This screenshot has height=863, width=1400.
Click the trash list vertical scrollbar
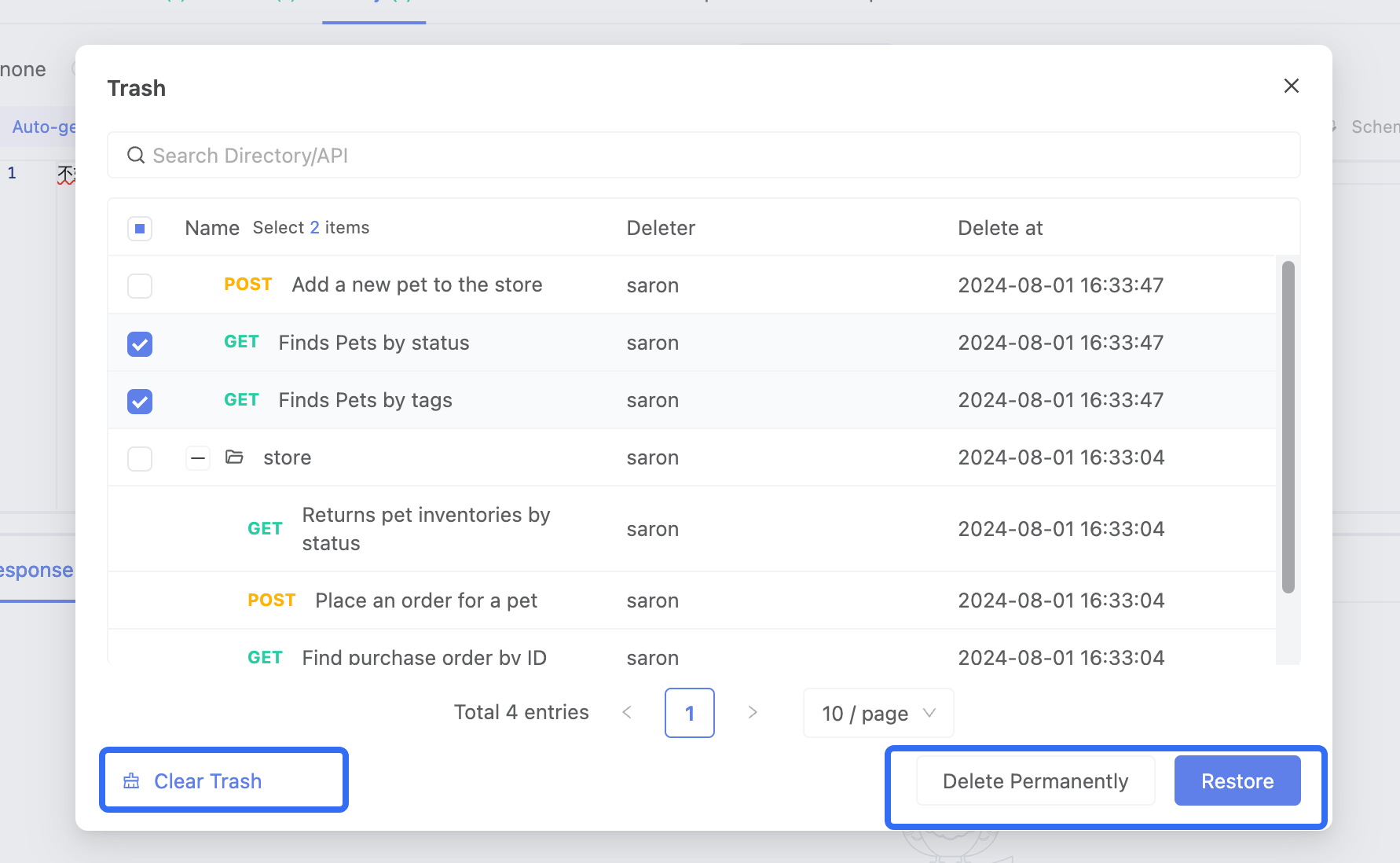[1288, 427]
